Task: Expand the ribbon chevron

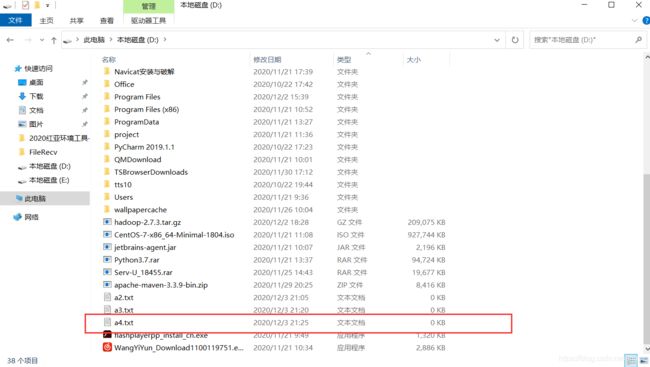Action: point(634,20)
